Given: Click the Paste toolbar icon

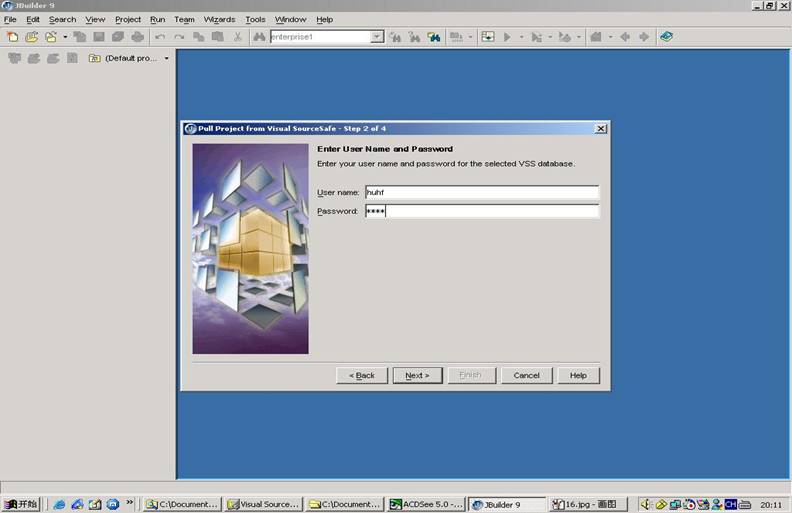Looking at the screenshot, I should coord(218,37).
